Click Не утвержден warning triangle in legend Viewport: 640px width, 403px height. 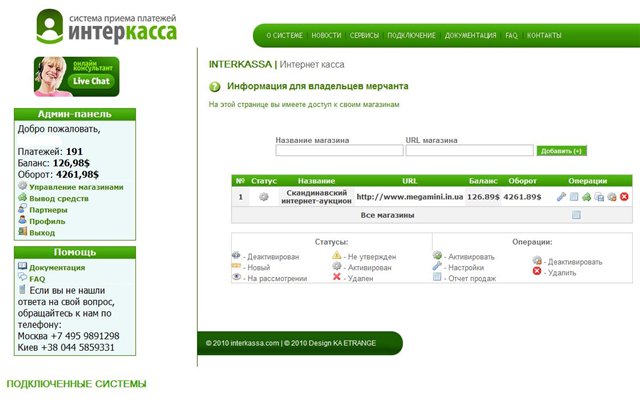(x=337, y=256)
